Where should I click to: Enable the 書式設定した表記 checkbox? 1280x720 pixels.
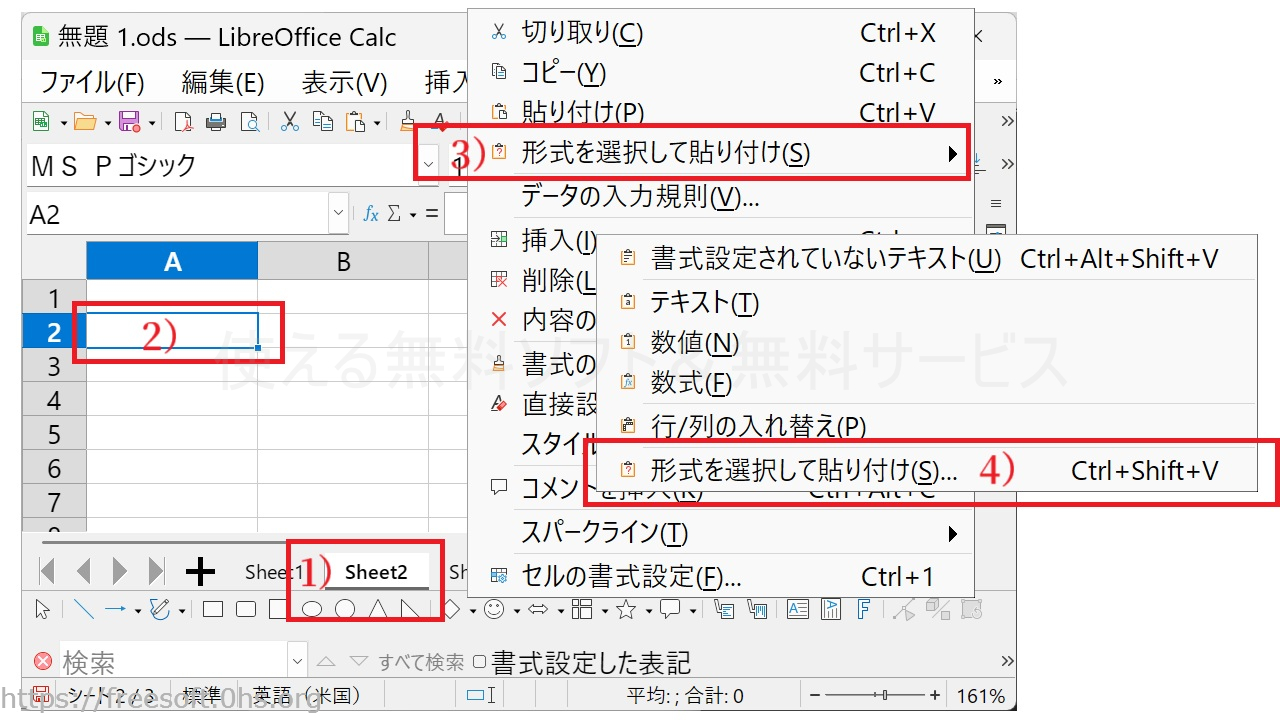click(x=480, y=662)
